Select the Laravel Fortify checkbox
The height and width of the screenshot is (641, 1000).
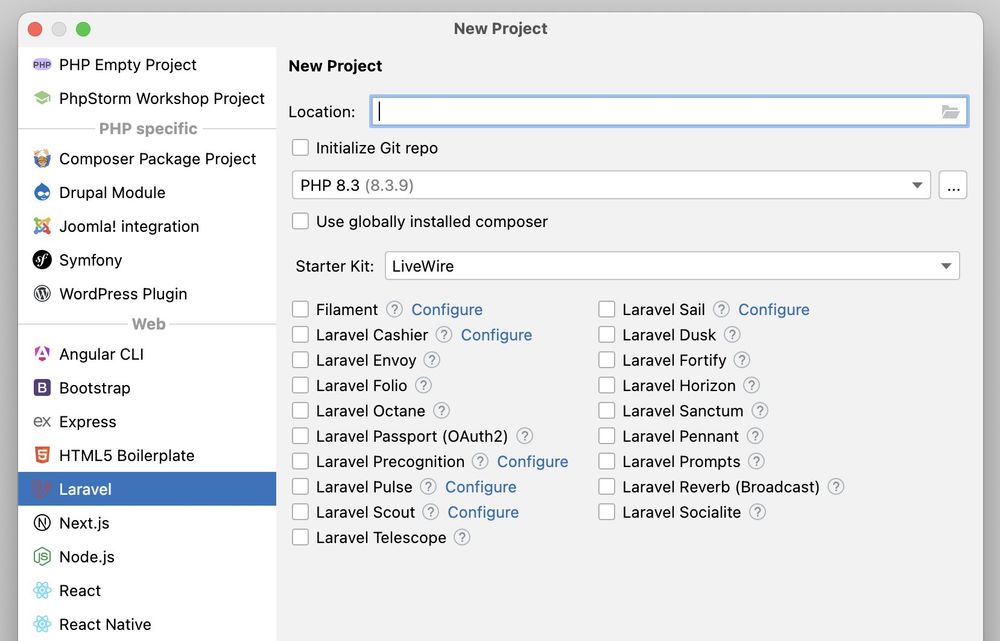click(x=607, y=360)
